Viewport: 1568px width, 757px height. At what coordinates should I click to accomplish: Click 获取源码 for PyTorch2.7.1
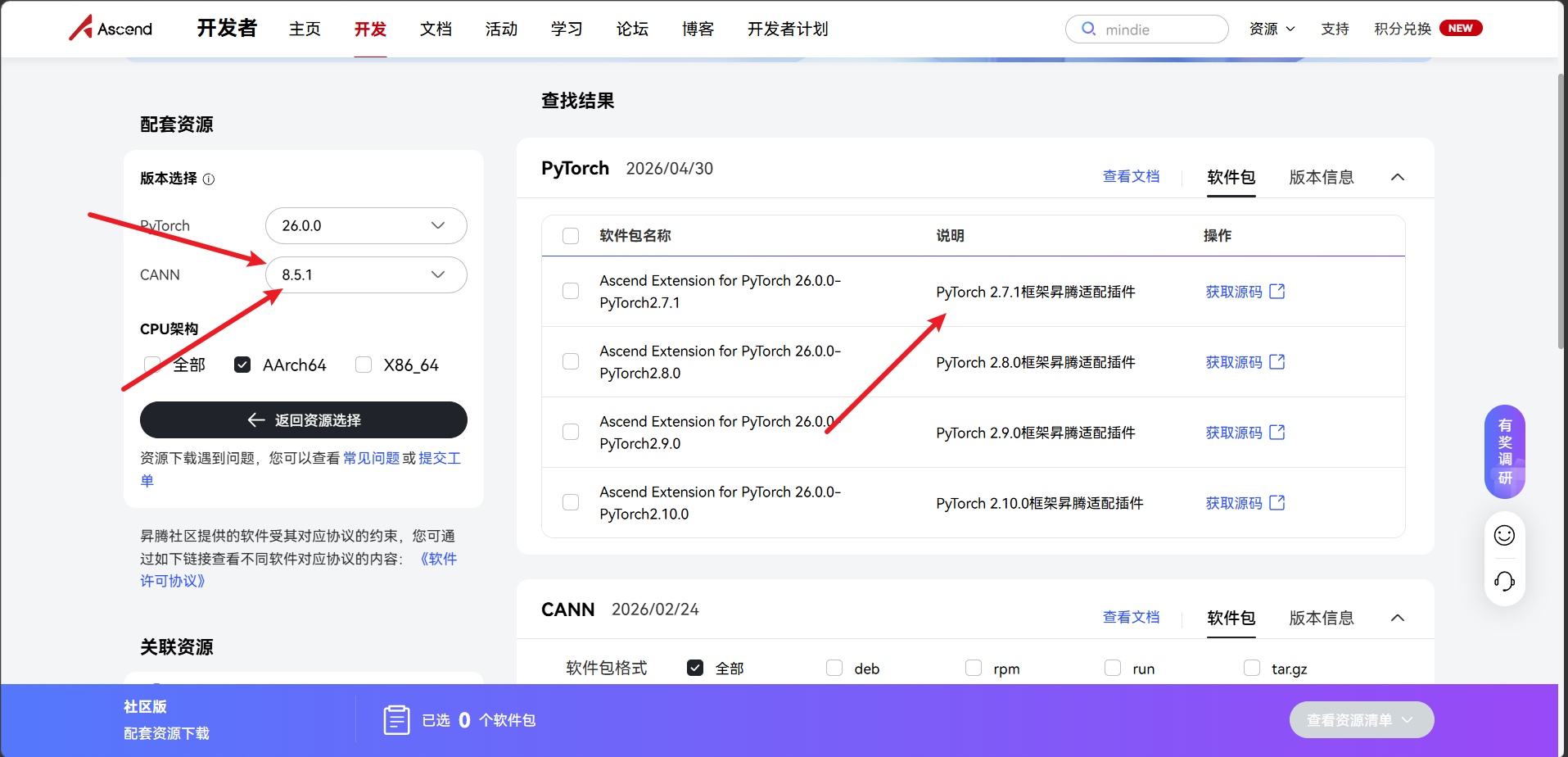point(1234,292)
